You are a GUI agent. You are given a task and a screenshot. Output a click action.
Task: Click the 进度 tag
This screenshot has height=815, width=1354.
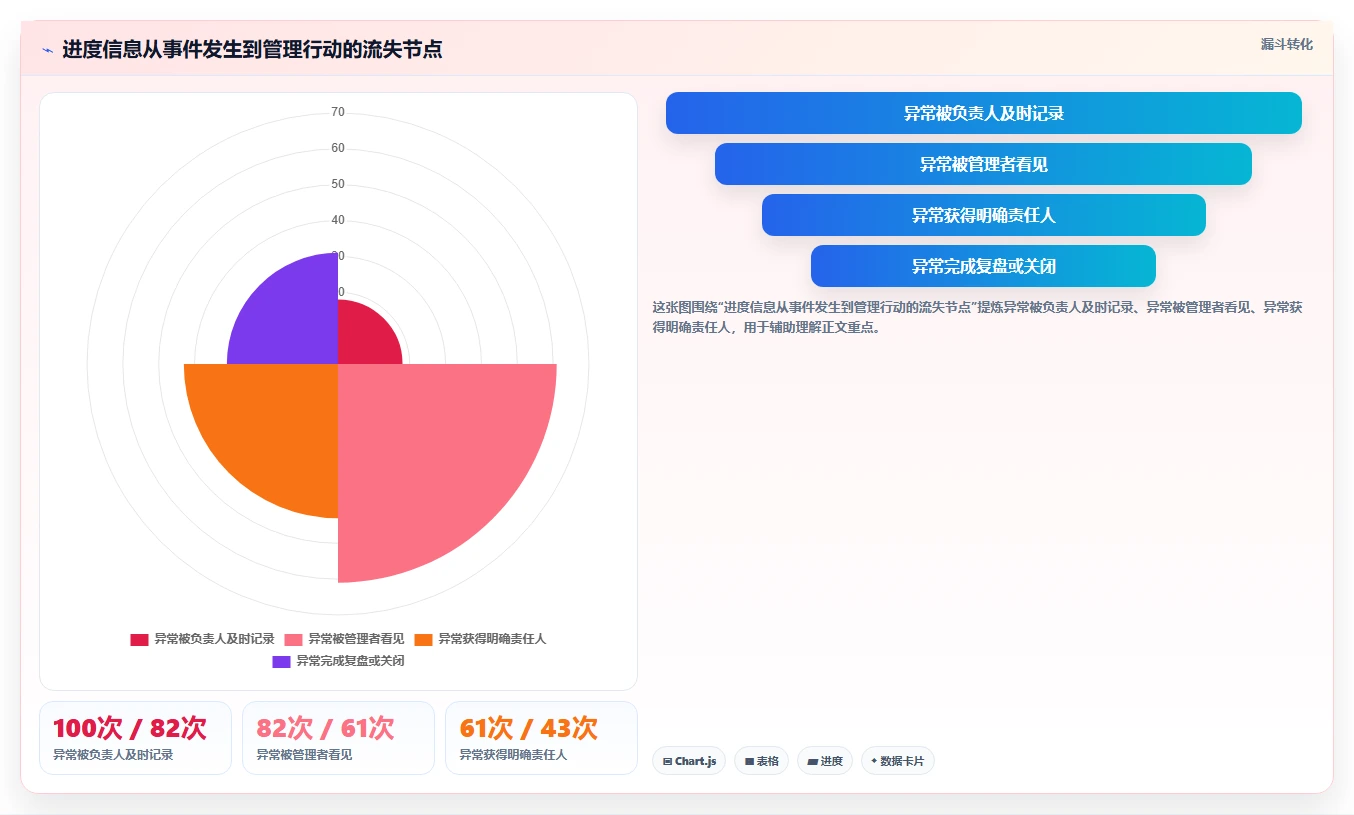click(825, 761)
